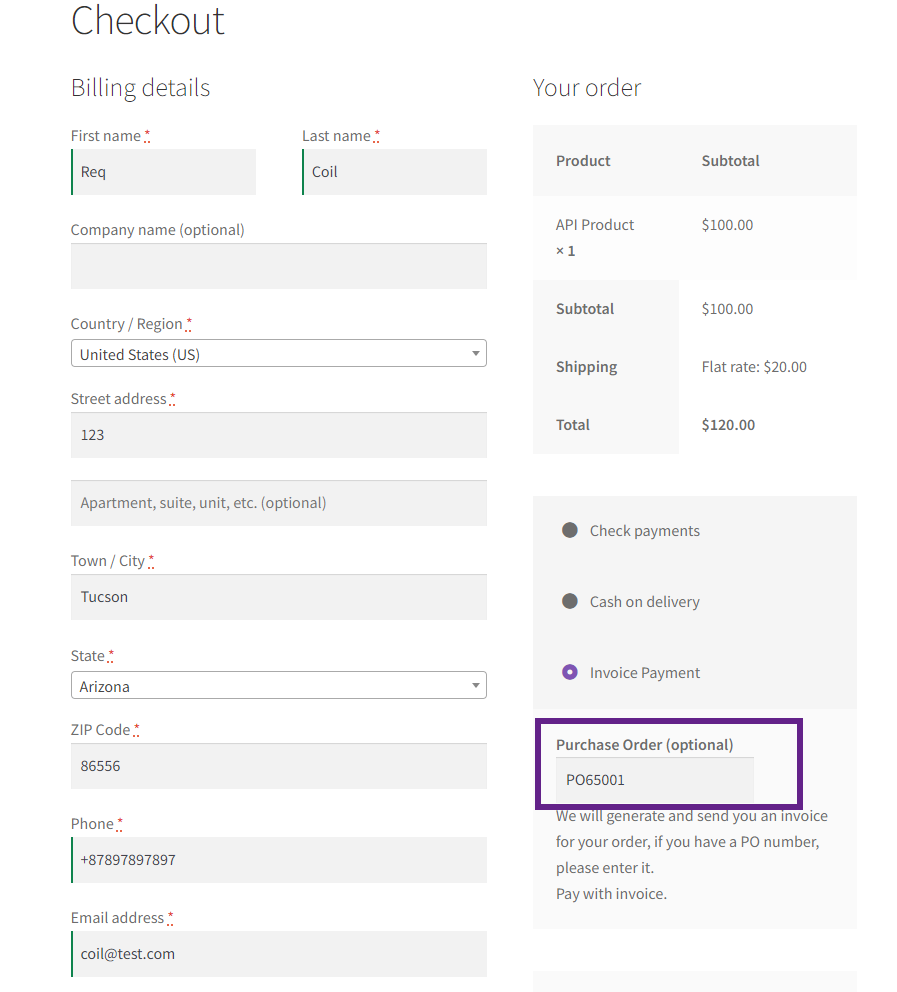Image resolution: width=897 pixels, height=992 pixels.
Task: Select the Check payments payment method
Action: coord(569,530)
